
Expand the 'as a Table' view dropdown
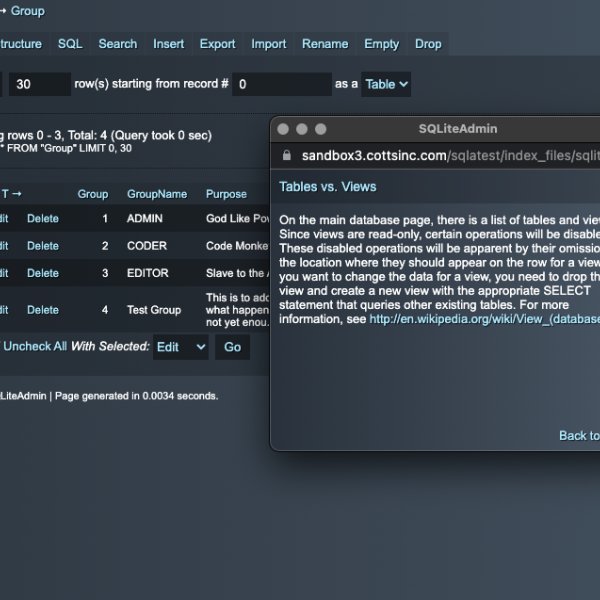coord(386,84)
